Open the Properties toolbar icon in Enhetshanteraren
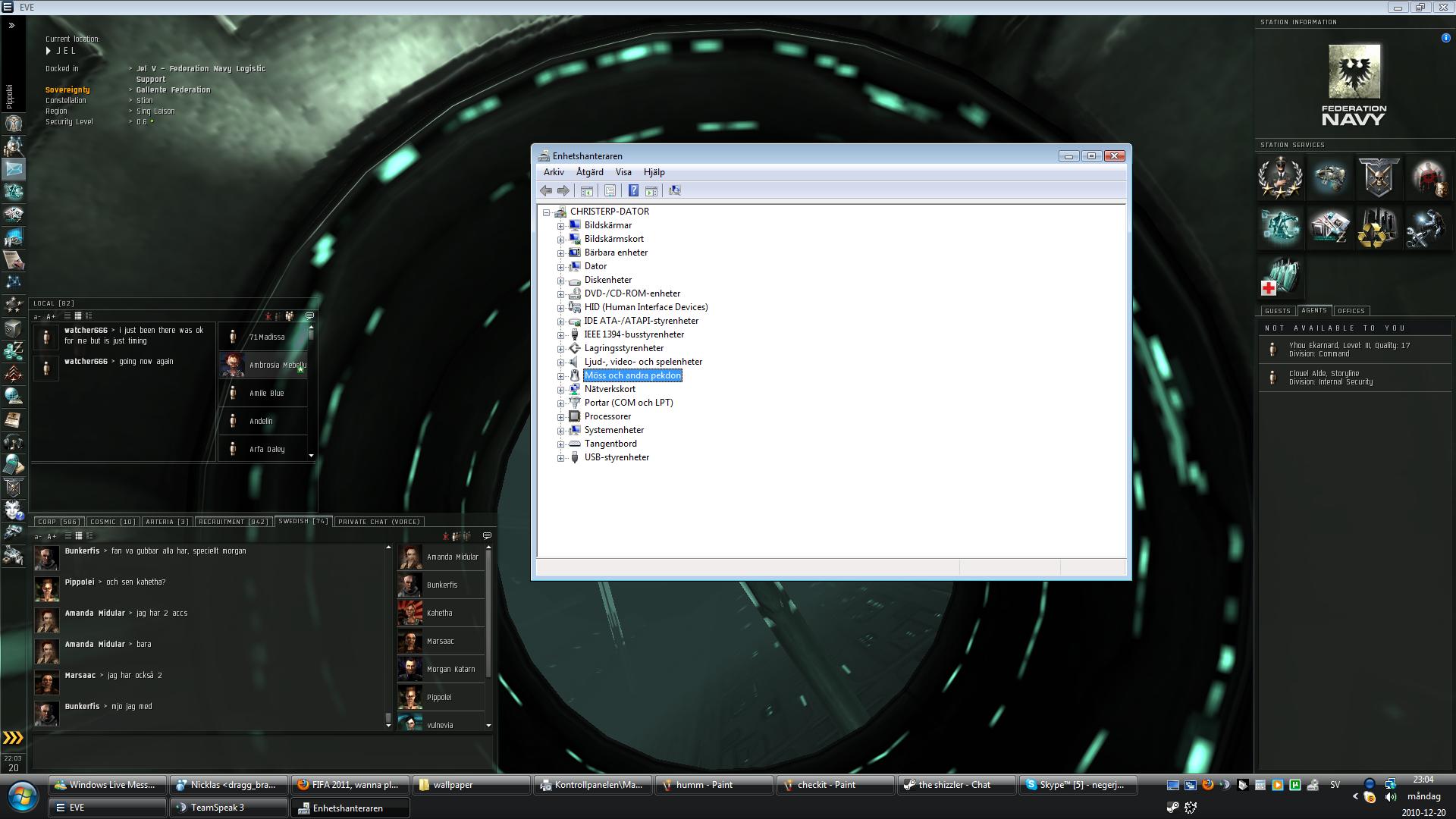 coord(610,191)
